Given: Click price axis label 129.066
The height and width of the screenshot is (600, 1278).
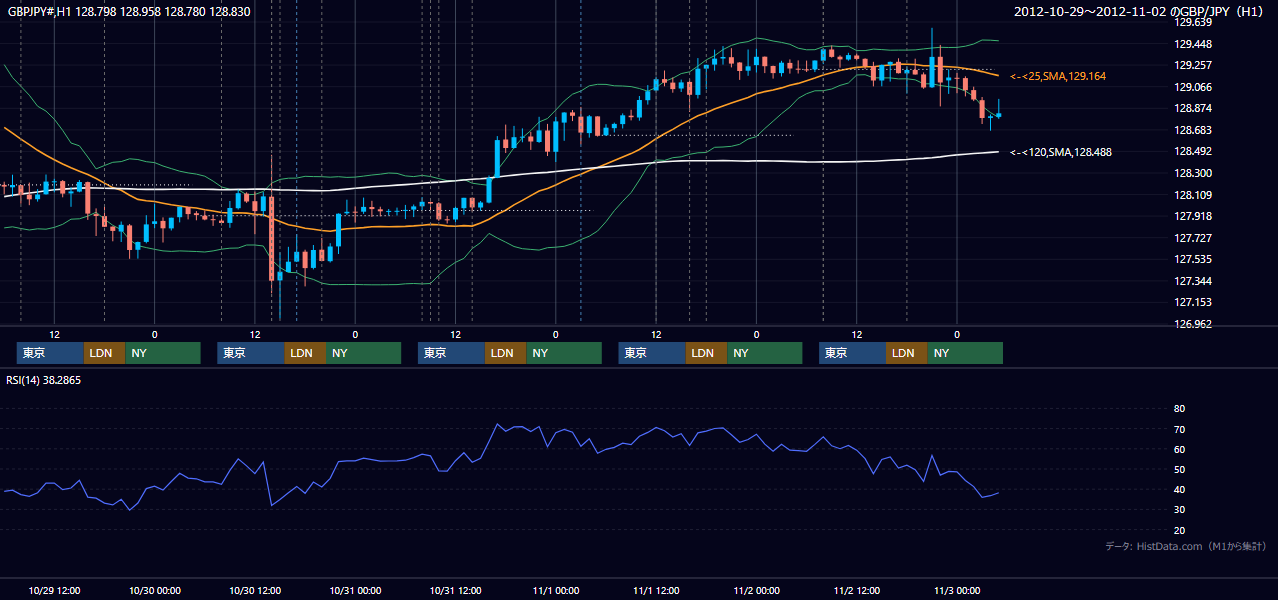Looking at the screenshot, I should 1192,87.
